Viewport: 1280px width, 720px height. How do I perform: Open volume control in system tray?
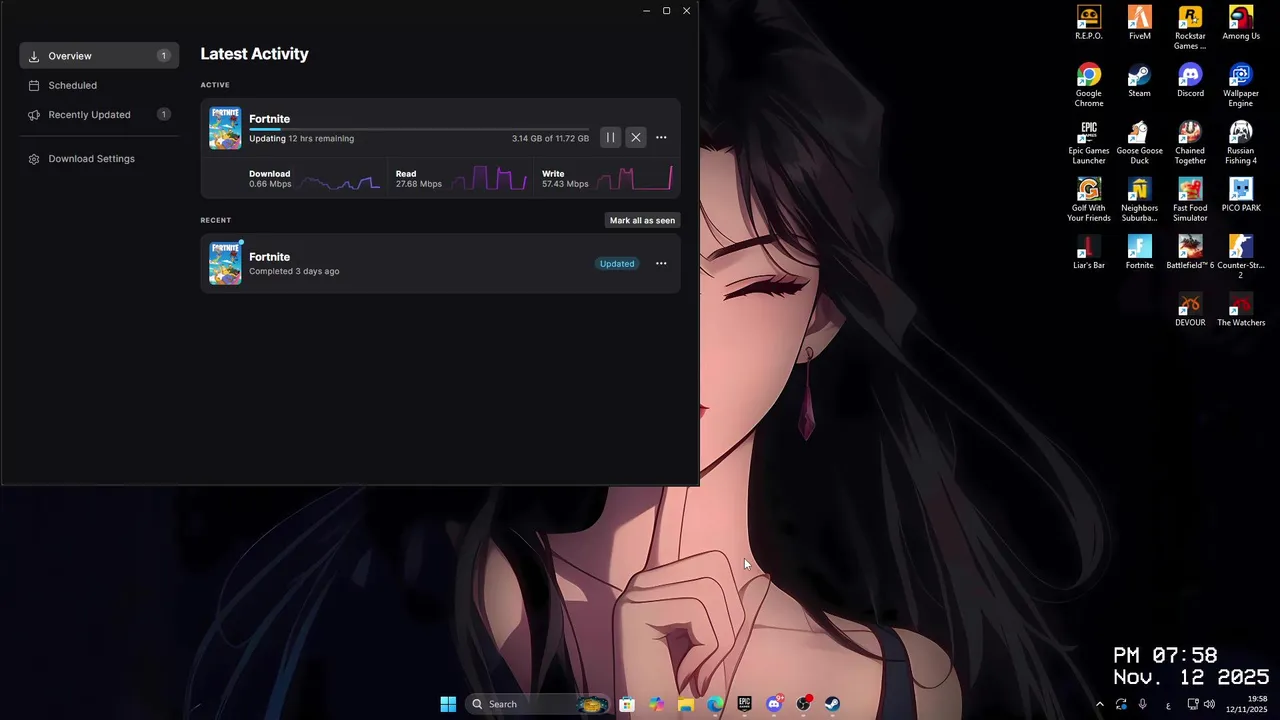pyautogui.click(x=1210, y=704)
